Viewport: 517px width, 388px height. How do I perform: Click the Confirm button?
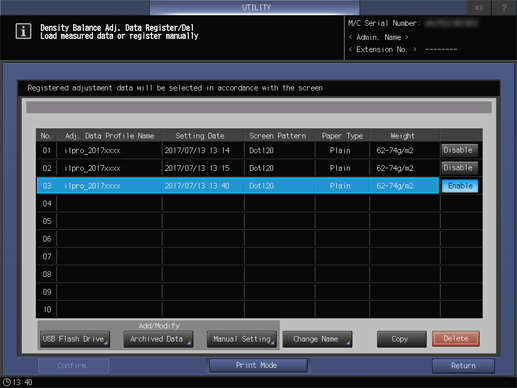click(73, 366)
